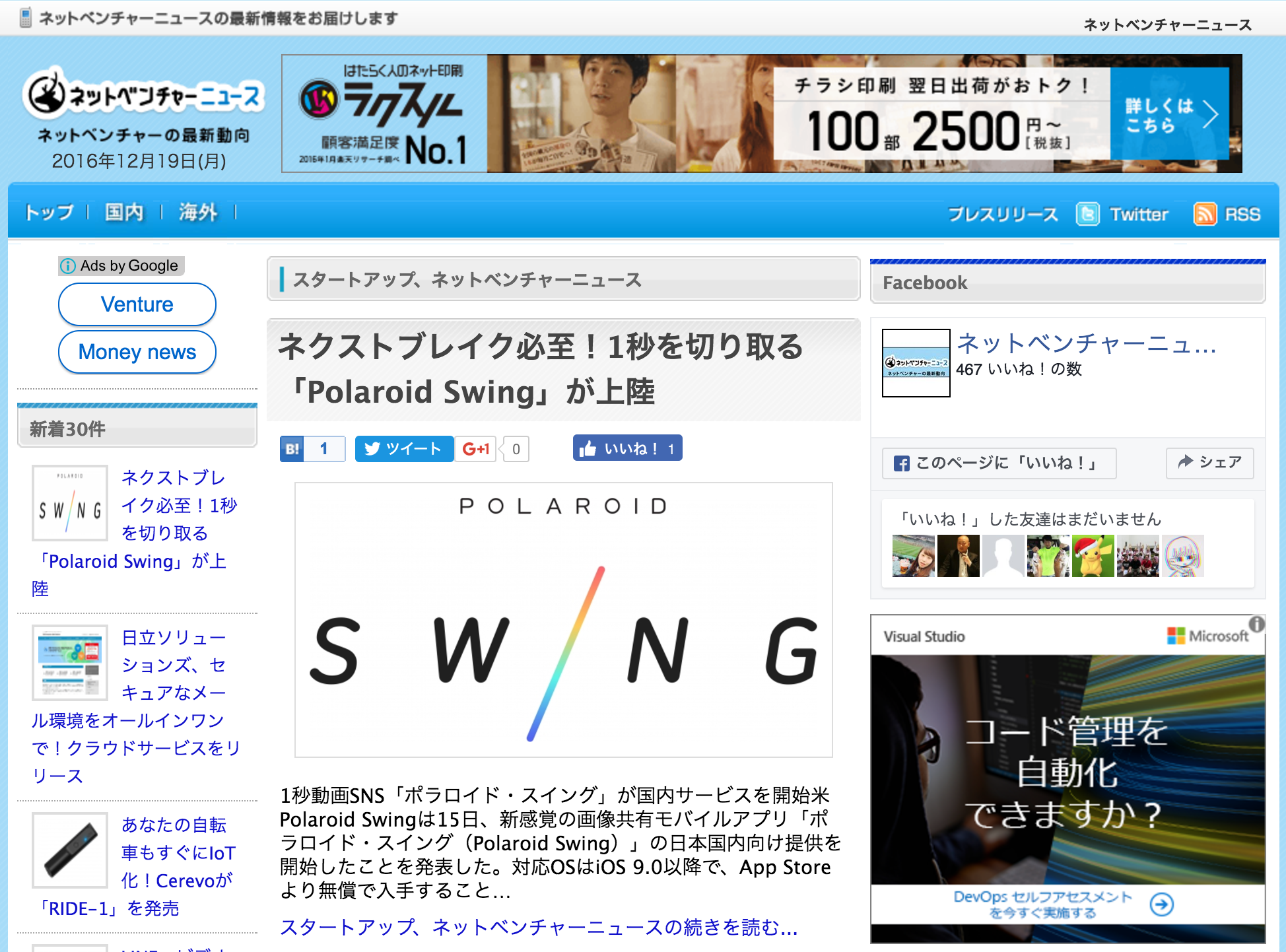Click the ラクスル printing banner ad
The height and width of the screenshot is (952, 1286).
coord(762,114)
